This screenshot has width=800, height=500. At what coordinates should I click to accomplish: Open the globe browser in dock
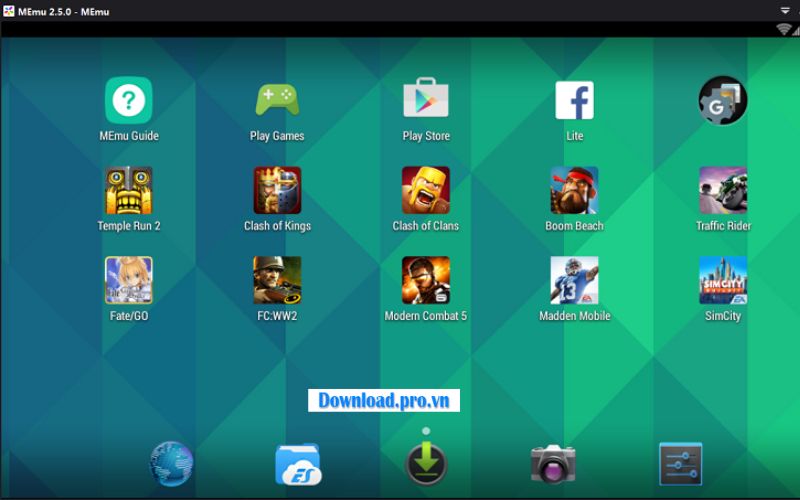171,464
